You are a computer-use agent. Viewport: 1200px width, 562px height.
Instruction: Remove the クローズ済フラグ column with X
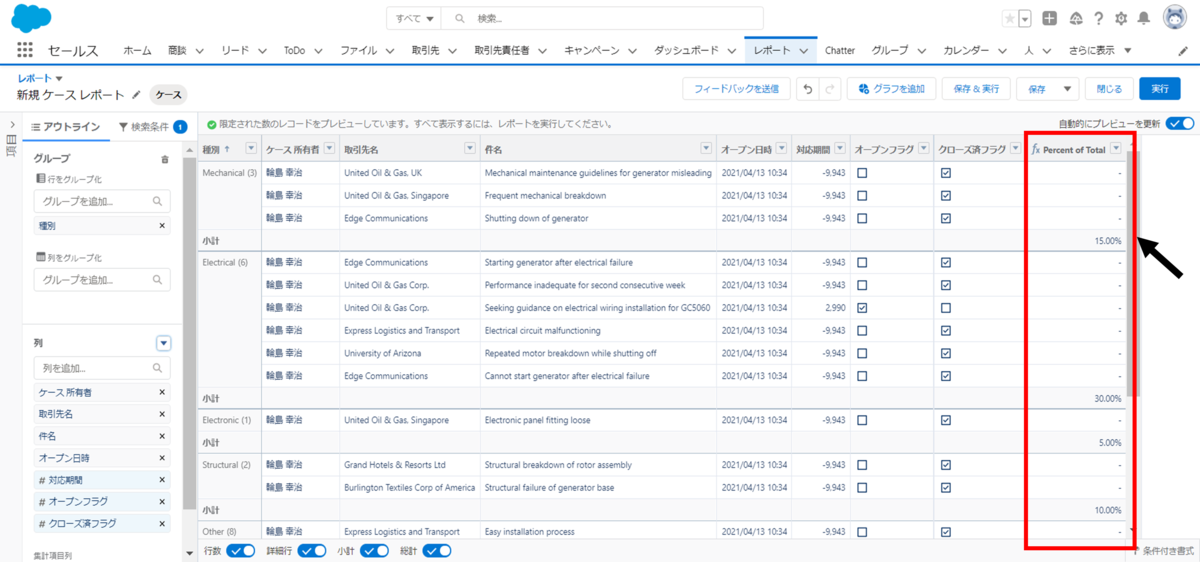pos(162,524)
